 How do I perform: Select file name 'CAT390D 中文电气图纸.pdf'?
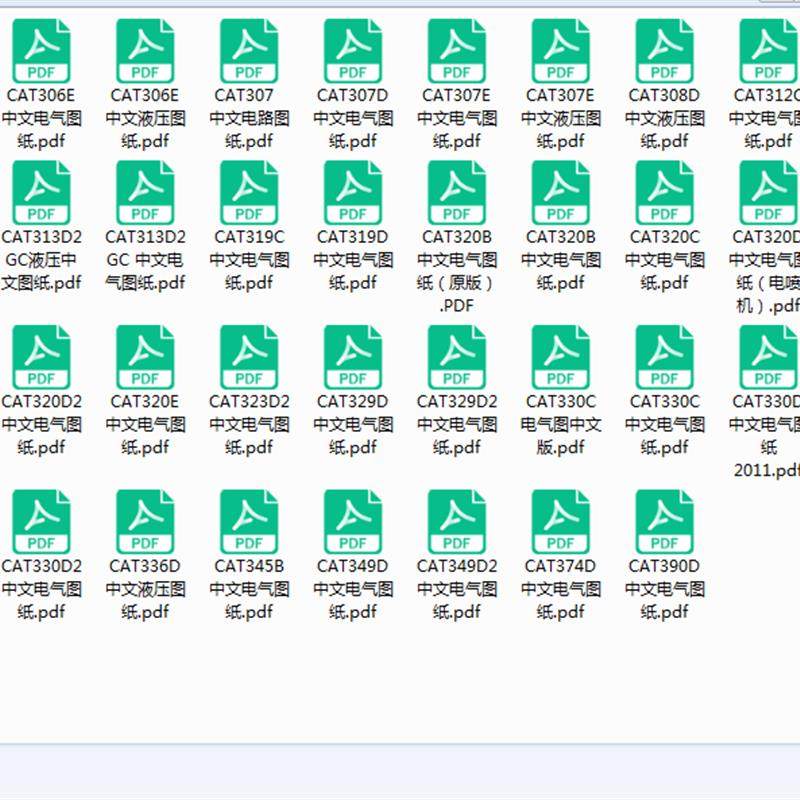664,589
